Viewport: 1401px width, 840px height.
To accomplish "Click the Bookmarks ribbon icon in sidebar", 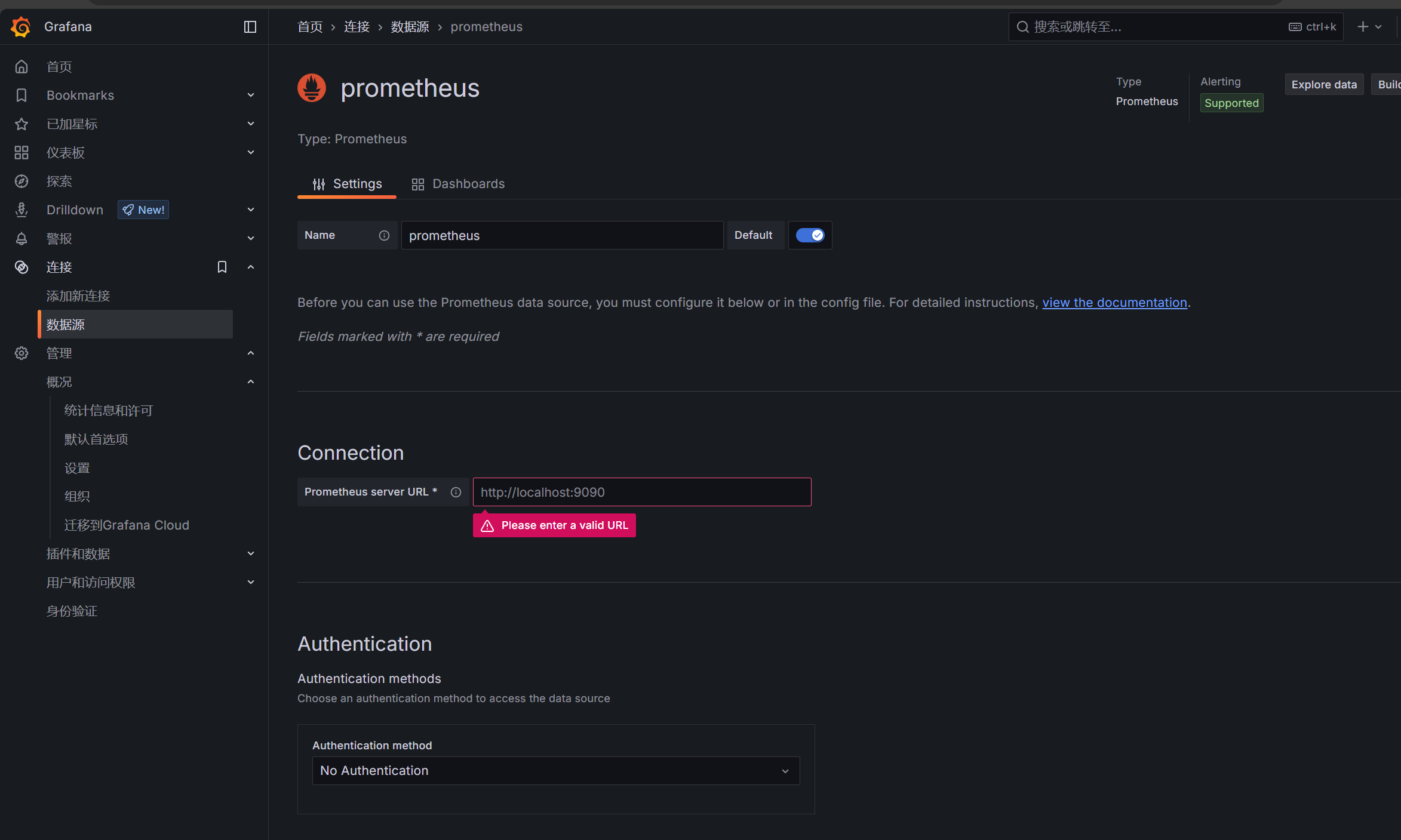I will pyautogui.click(x=21, y=96).
